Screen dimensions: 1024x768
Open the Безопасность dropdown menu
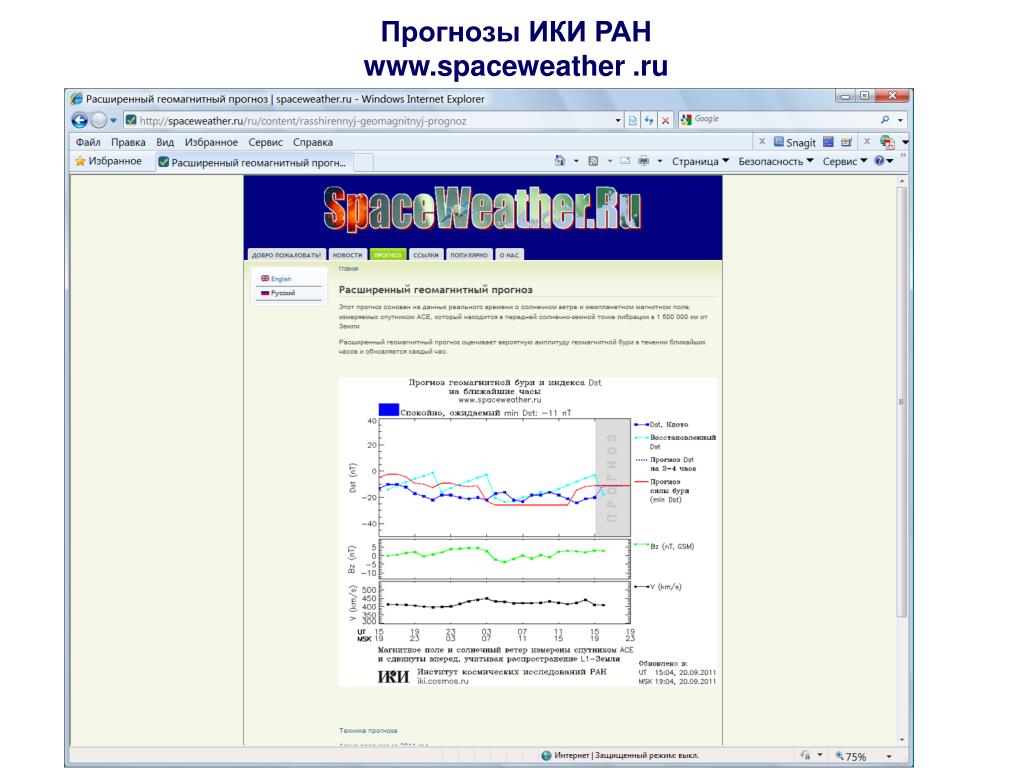[776, 161]
